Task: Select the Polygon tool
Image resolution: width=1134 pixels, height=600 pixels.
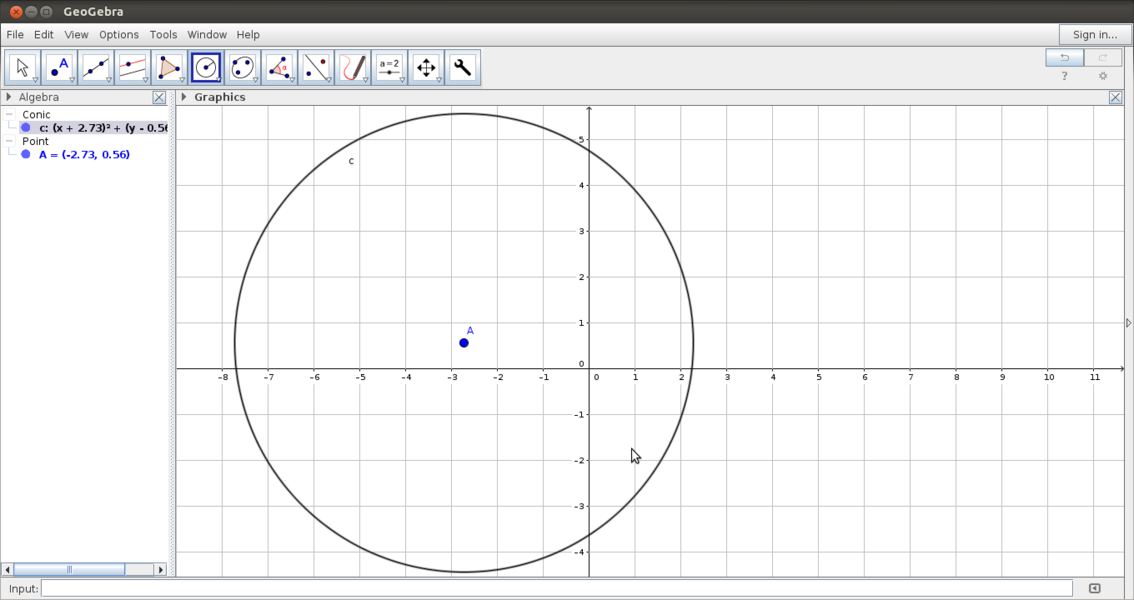Action: coord(168,67)
